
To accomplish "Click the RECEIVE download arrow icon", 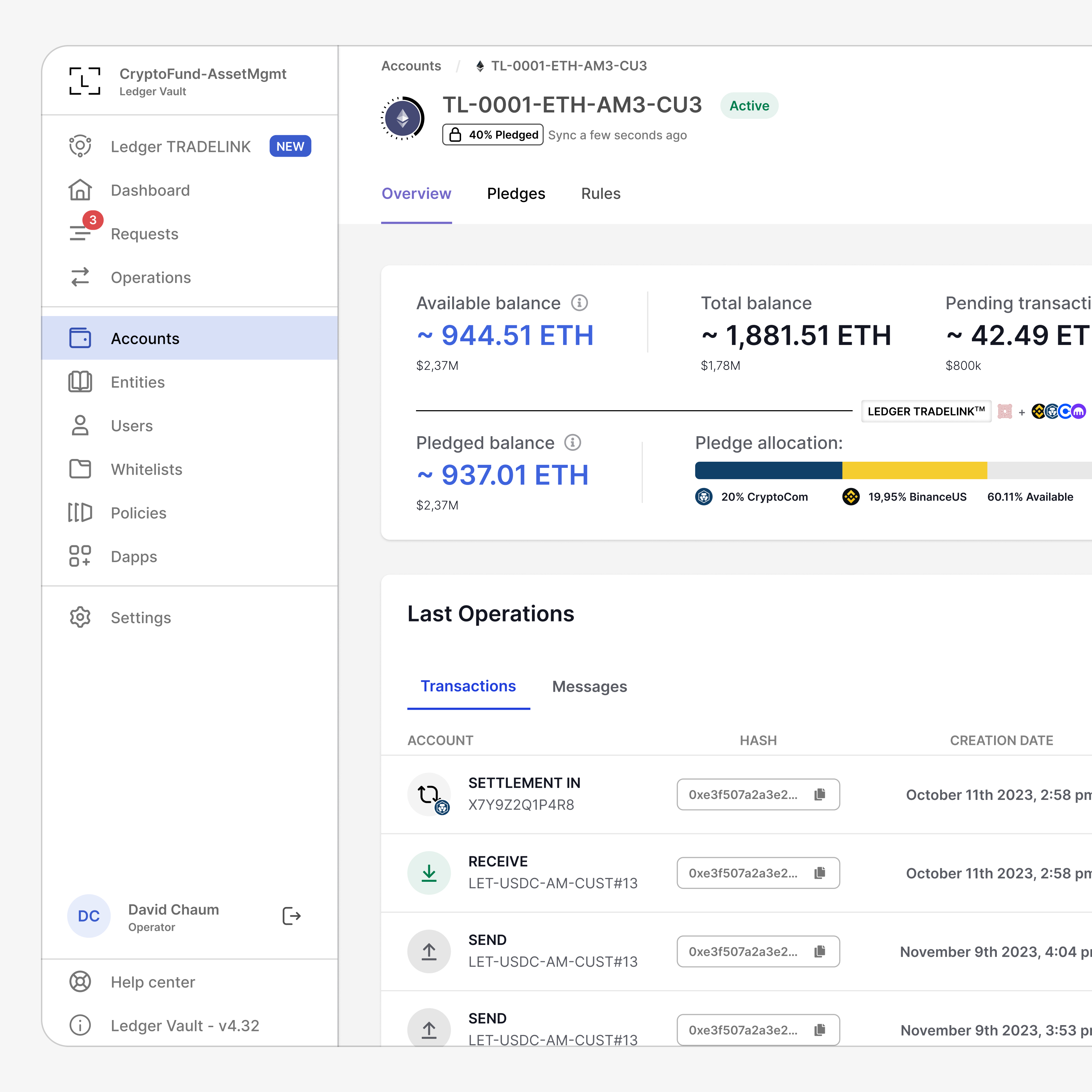I will (x=429, y=873).
